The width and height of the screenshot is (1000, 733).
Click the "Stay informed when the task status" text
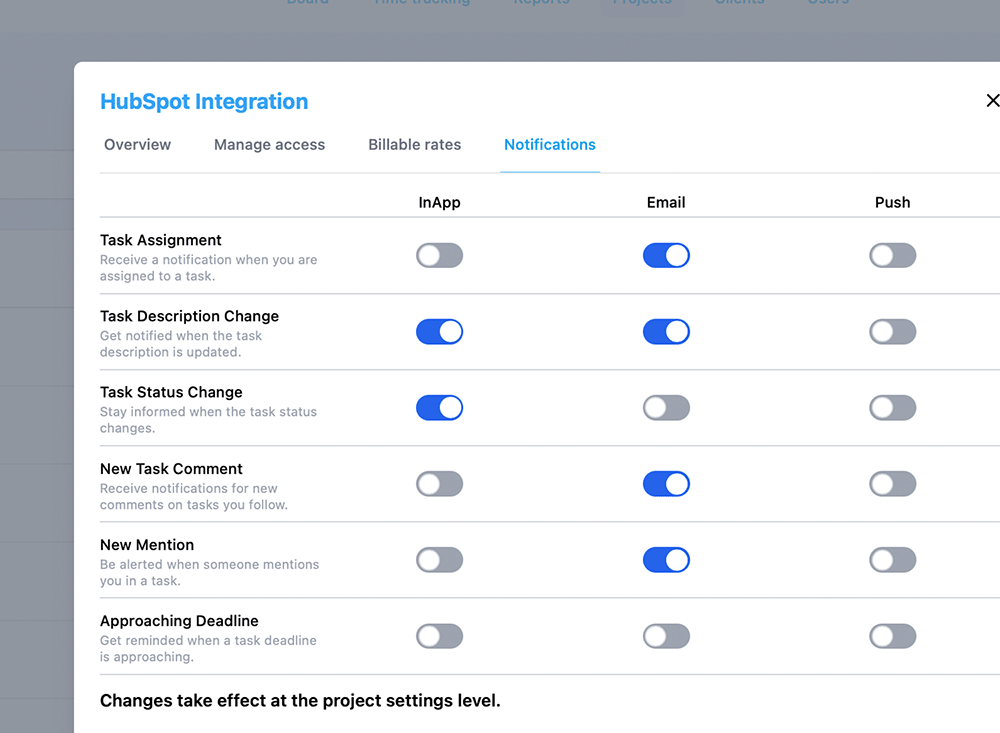(x=209, y=420)
